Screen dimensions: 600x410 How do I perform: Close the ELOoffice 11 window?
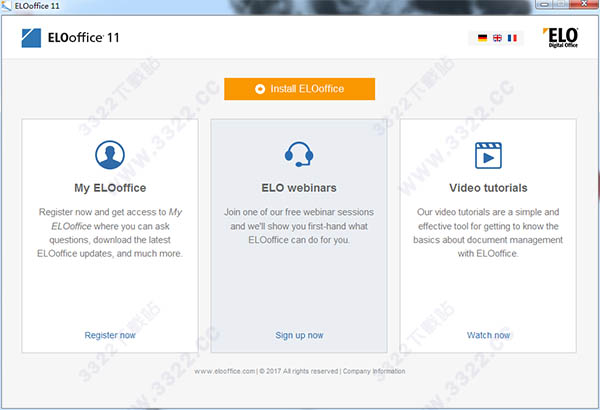click(x=584, y=4)
